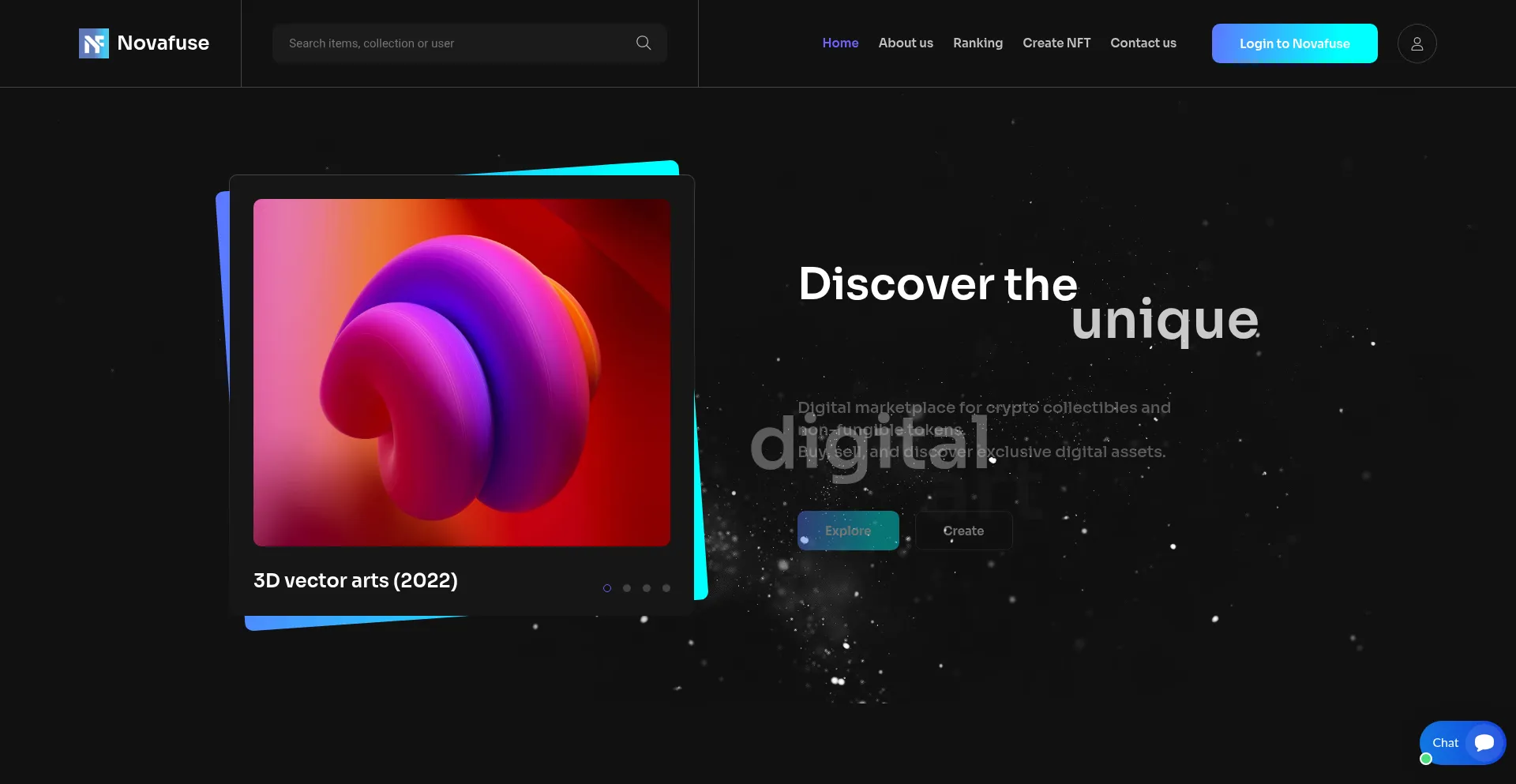Navigate to Create NFT
Viewport: 1516px width, 784px height.
[1056, 43]
